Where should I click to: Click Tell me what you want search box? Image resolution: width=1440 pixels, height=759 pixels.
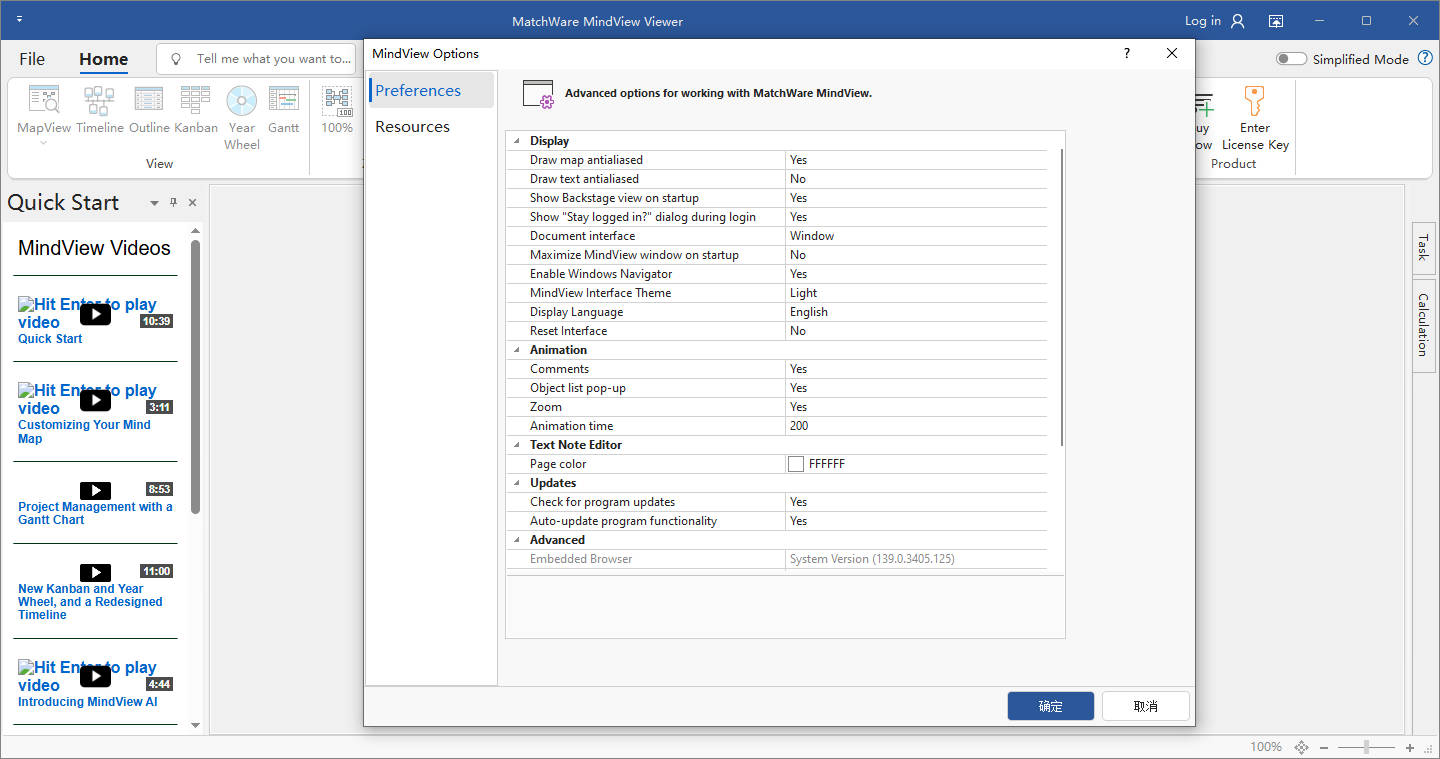coord(258,59)
